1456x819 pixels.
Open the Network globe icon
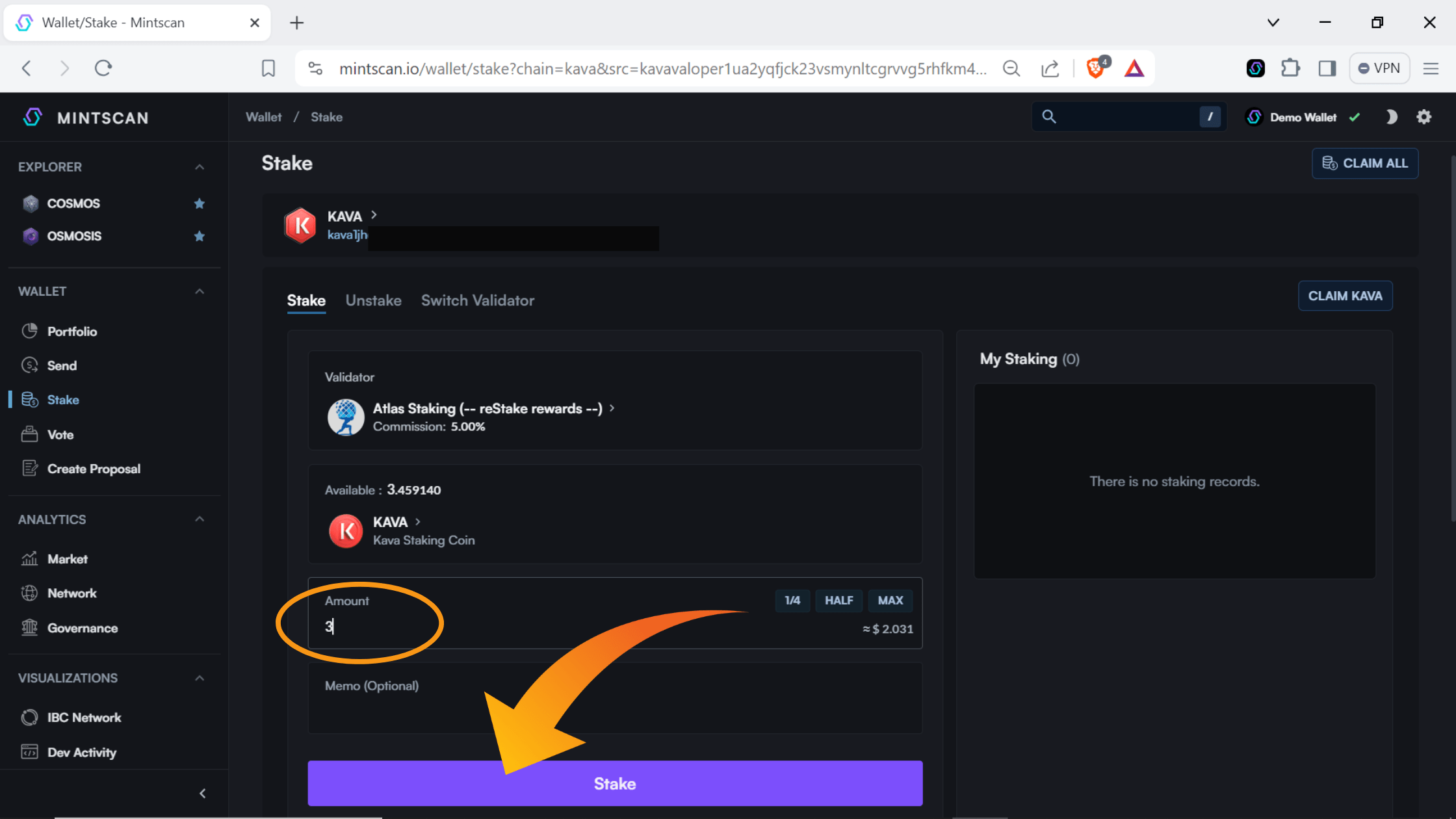[30, 593]
